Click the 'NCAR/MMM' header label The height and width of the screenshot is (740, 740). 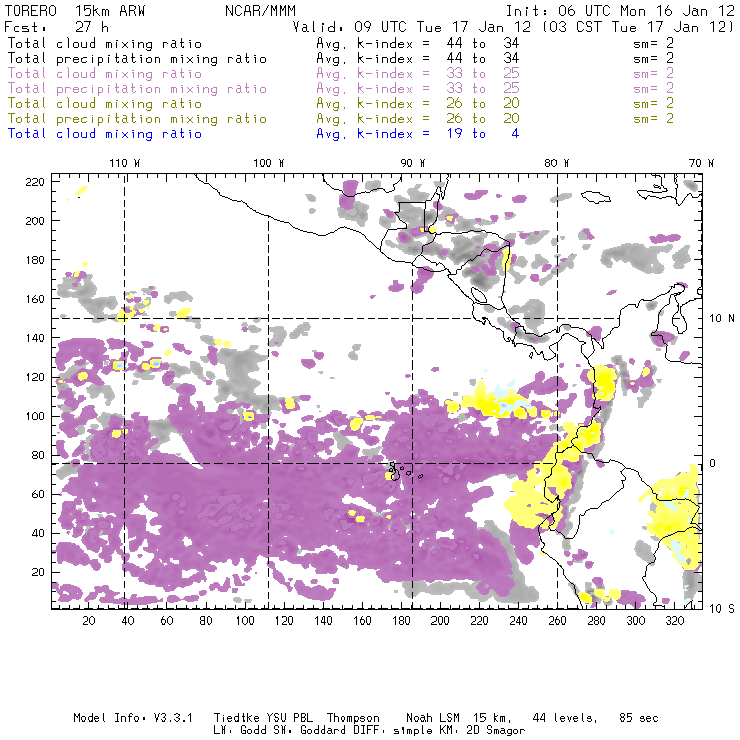tap(260, 11)
